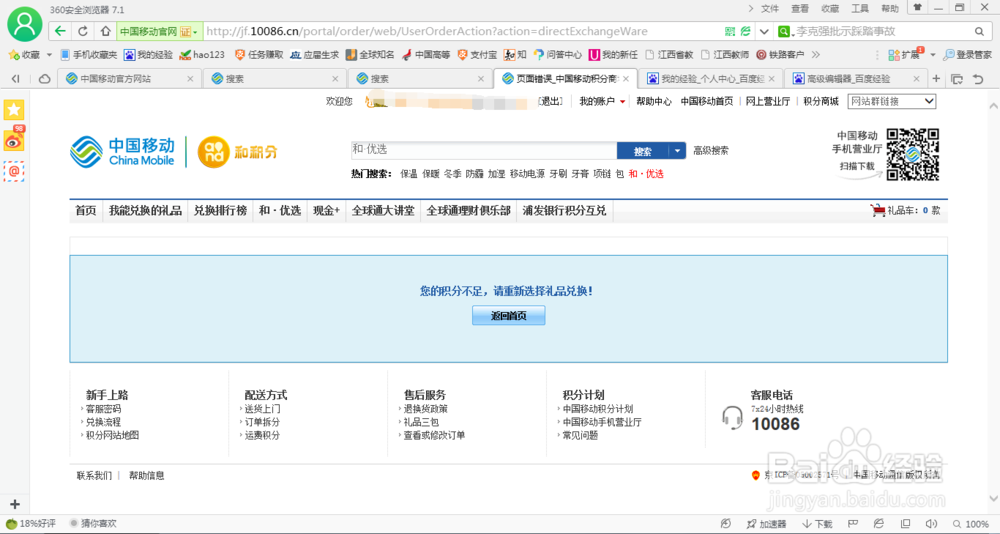
Task: Click the restore closed tab undo icon
Action: 978,78
